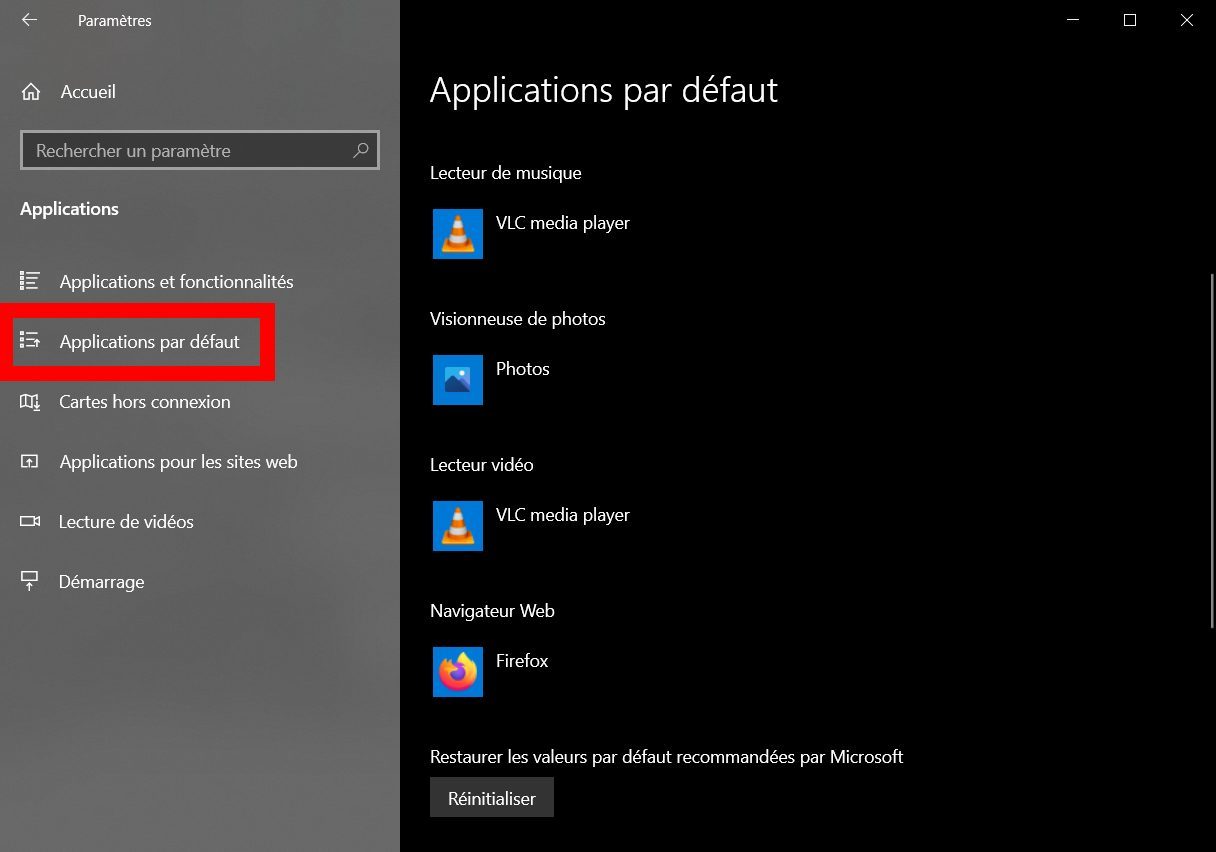Screen dimensions: 1216x852
Task: Change the VLC media player music default
Action: (x=563, y=223)
